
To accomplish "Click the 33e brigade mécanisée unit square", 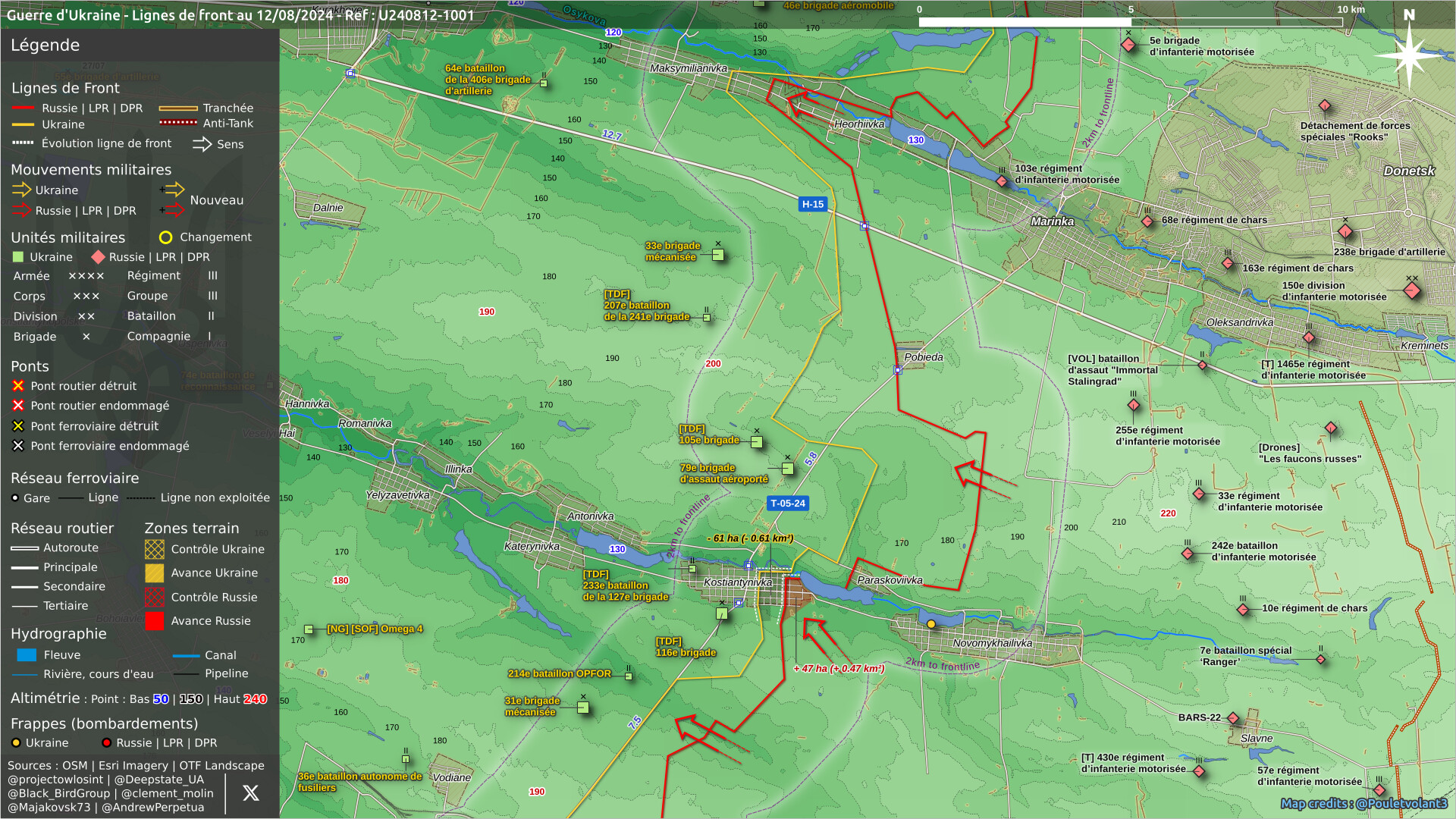I will 717,255.
